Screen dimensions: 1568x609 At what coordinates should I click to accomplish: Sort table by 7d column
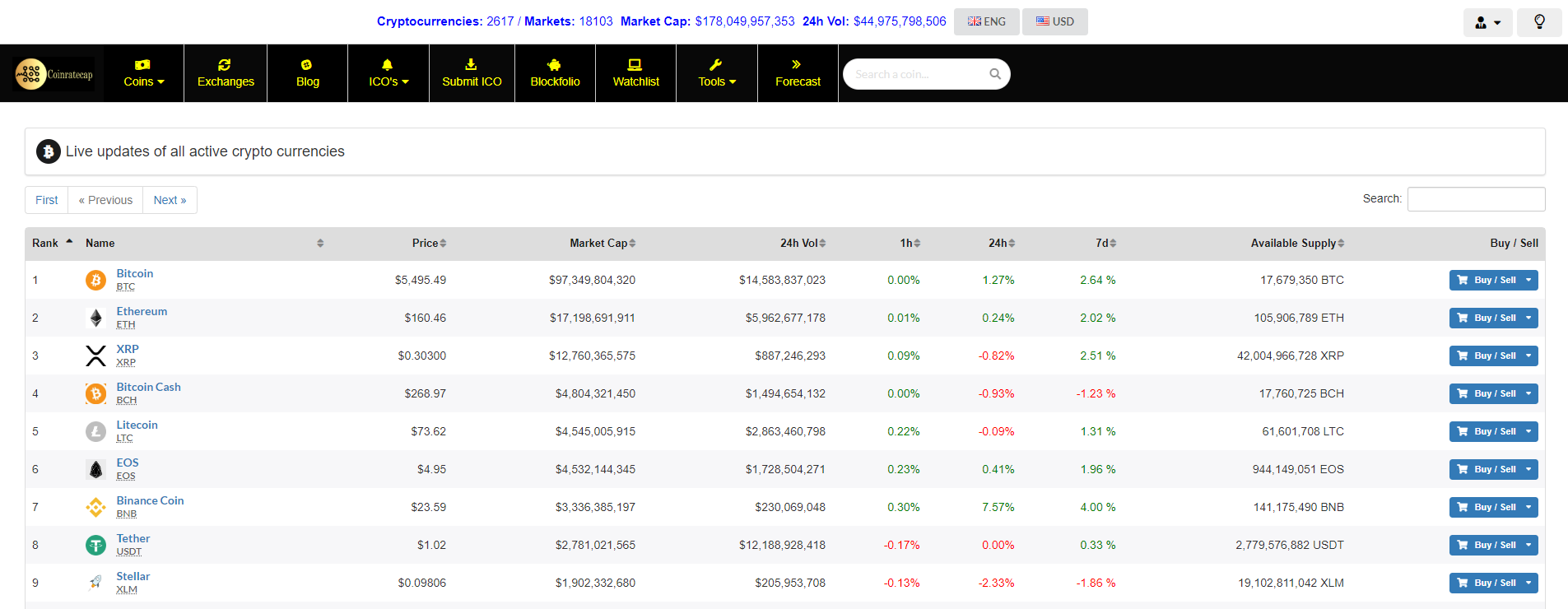click(1105, 243)
